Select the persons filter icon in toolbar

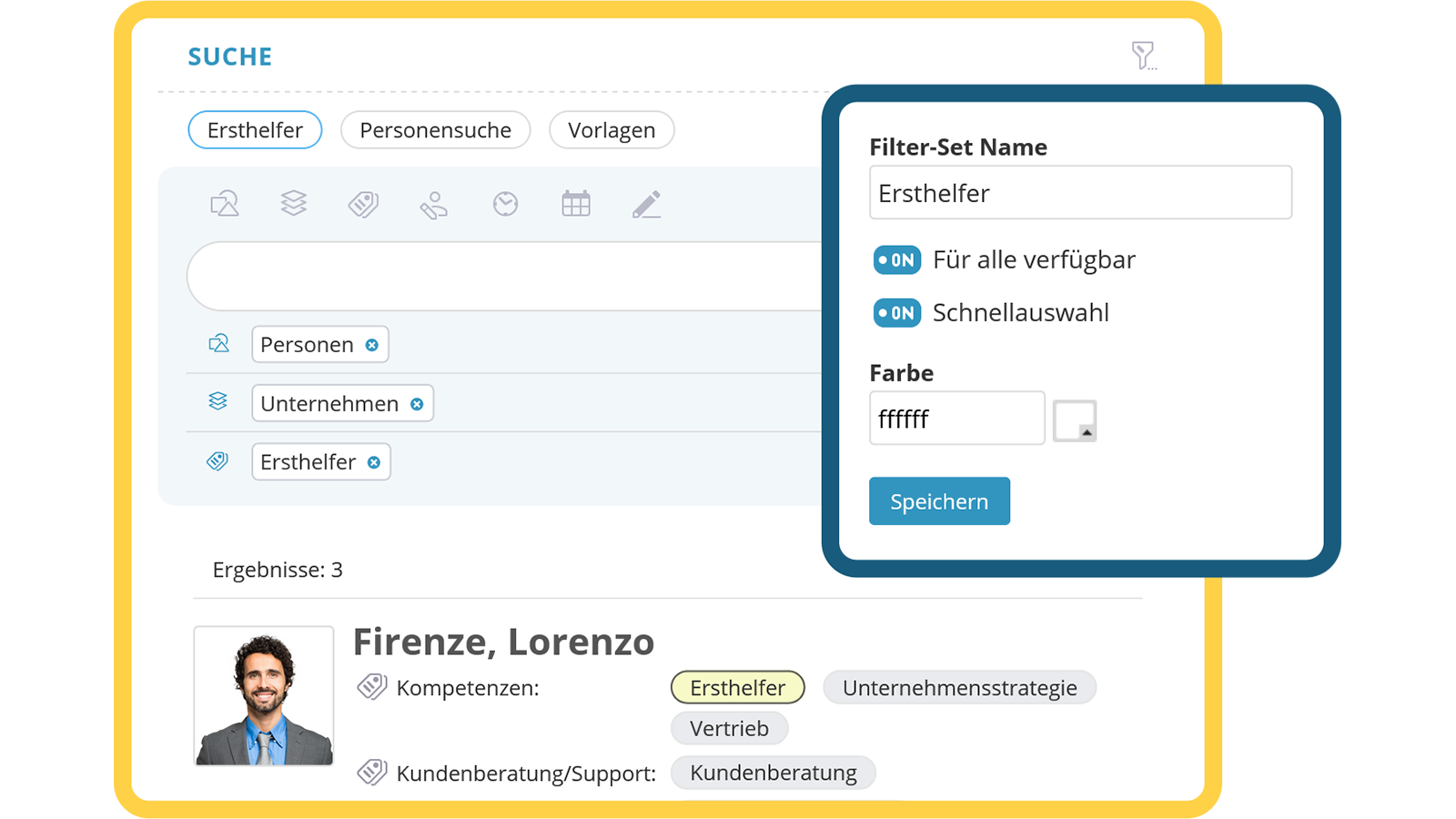coord(225,204)
